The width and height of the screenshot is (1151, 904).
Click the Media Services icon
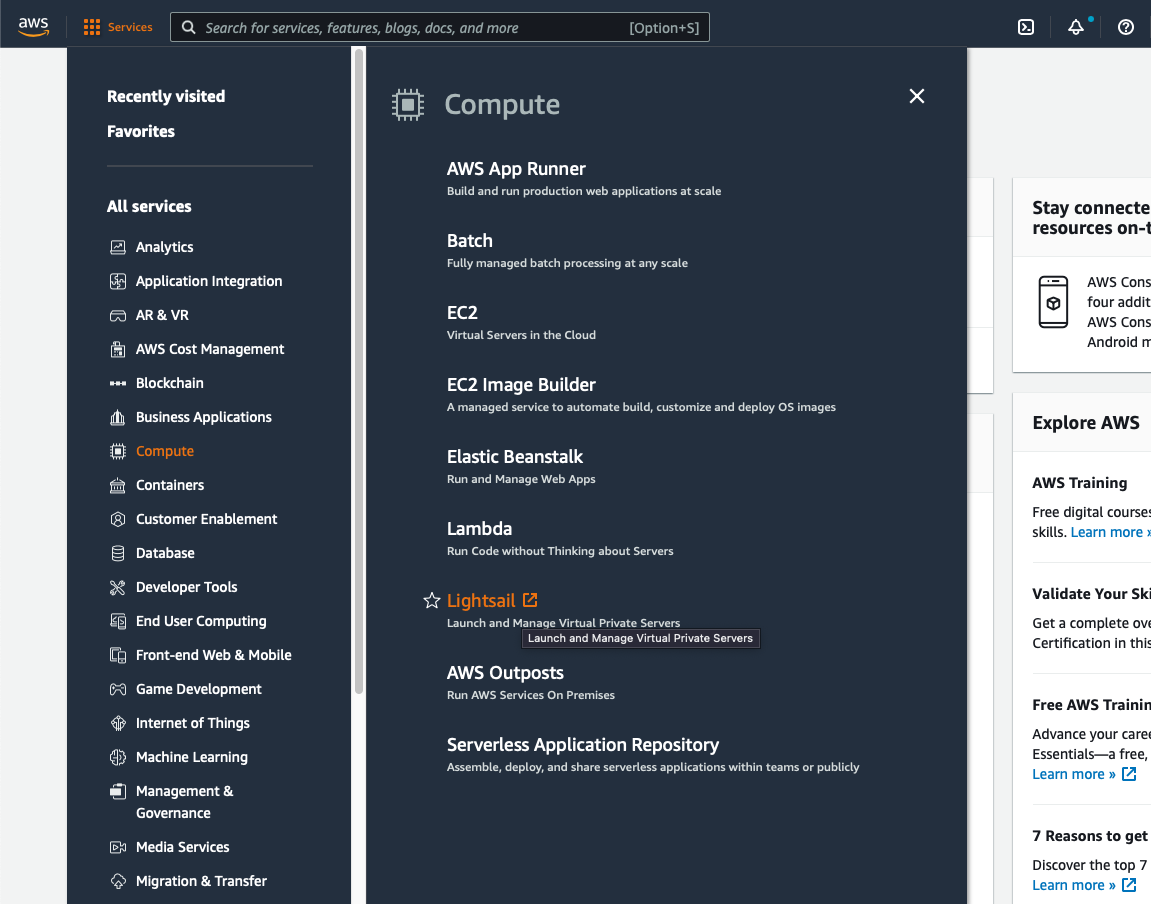point(117,848)
